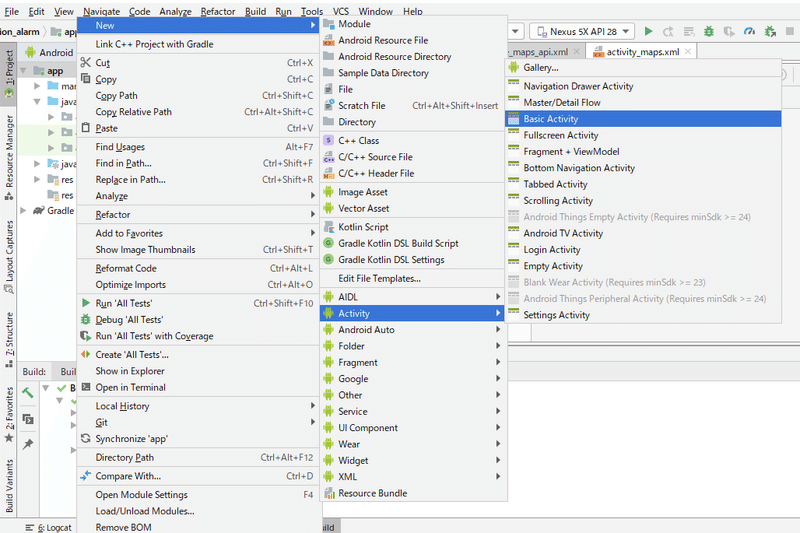Choose Scratch File entry

413,106
